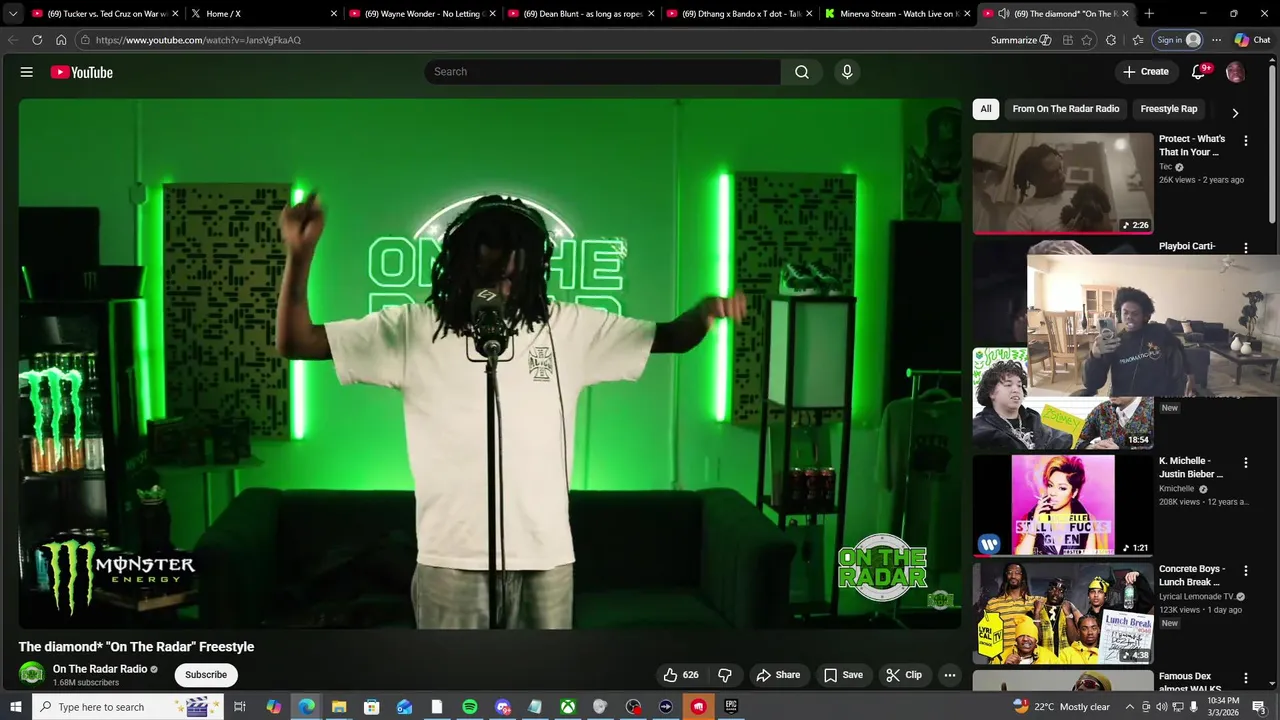Open Epic Games Launcher from the taskbar
Image resolution: width=1280 pixels, height=720 pixels.
[731, 707]
